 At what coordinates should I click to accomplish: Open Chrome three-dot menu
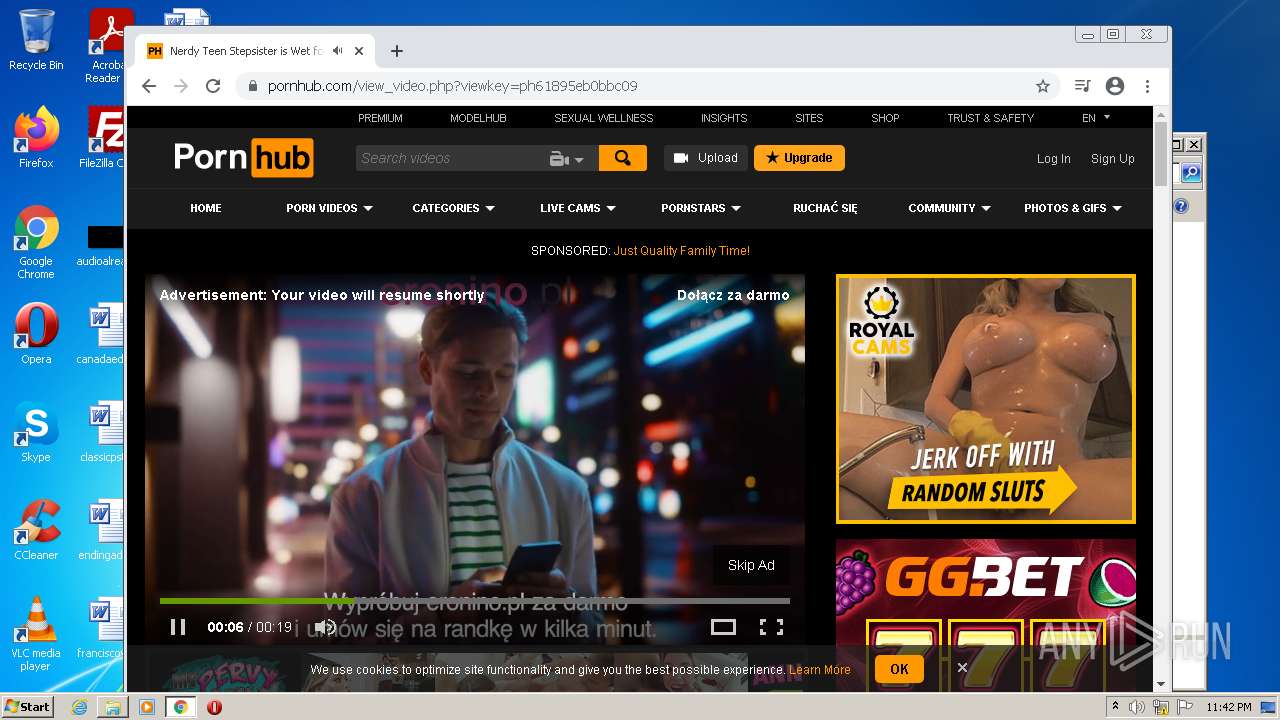(x=1148, y=86)
